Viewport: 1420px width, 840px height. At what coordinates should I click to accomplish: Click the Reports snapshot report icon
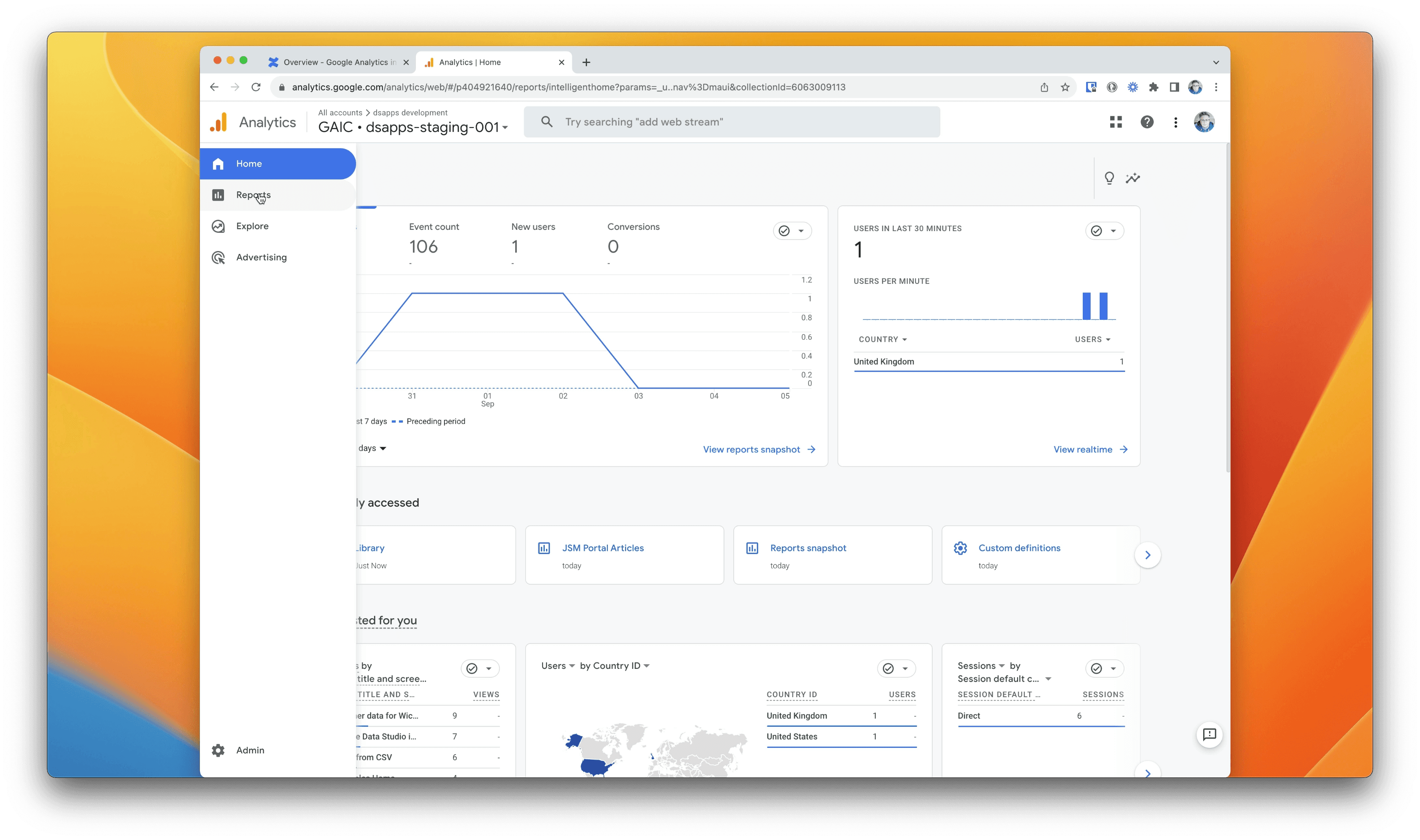751,548
